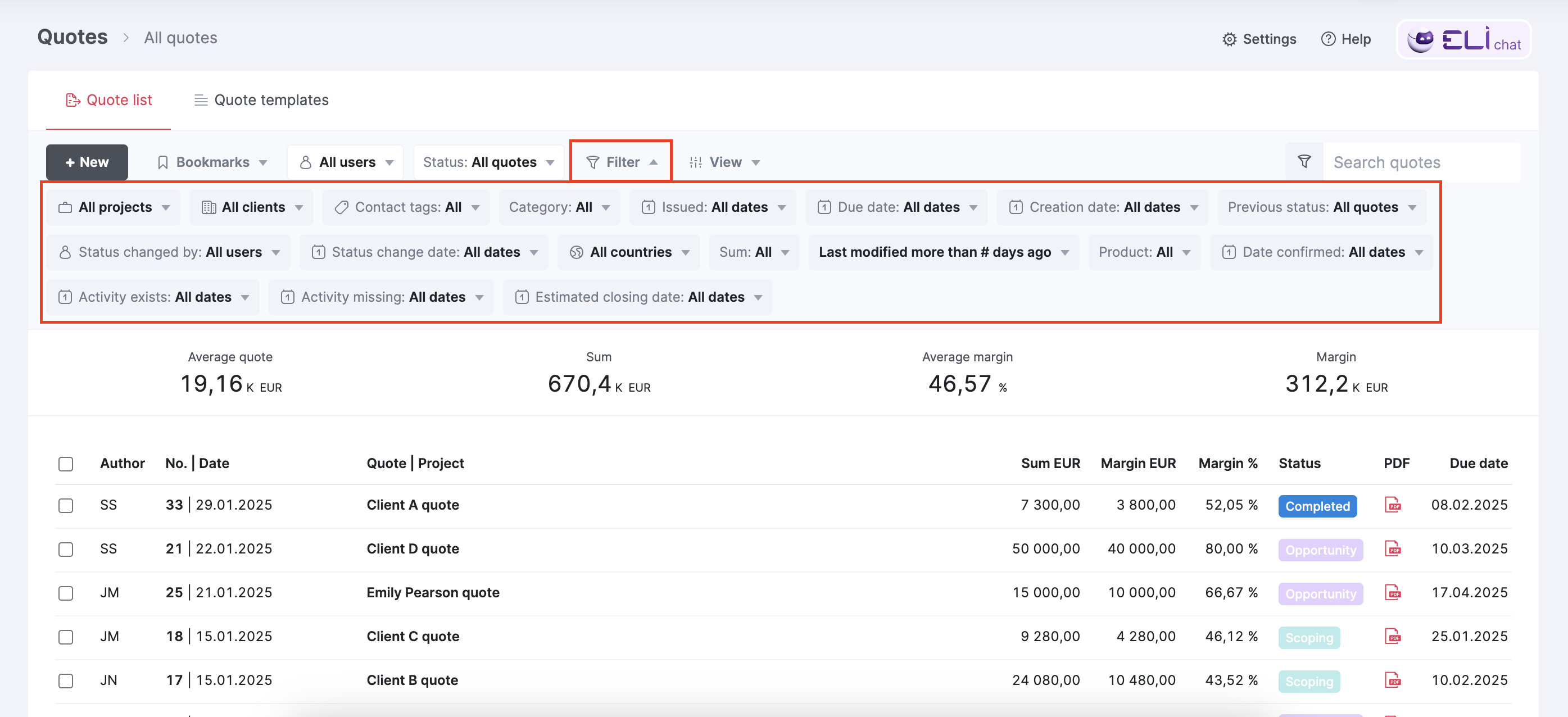Click the All clients building icon
The image size is (1568, 717).
click(208, 207)
